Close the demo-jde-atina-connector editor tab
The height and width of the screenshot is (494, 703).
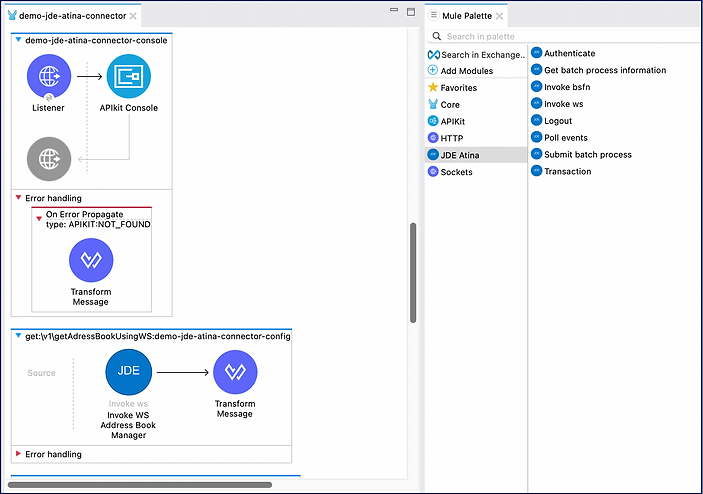tap(133, 16)
